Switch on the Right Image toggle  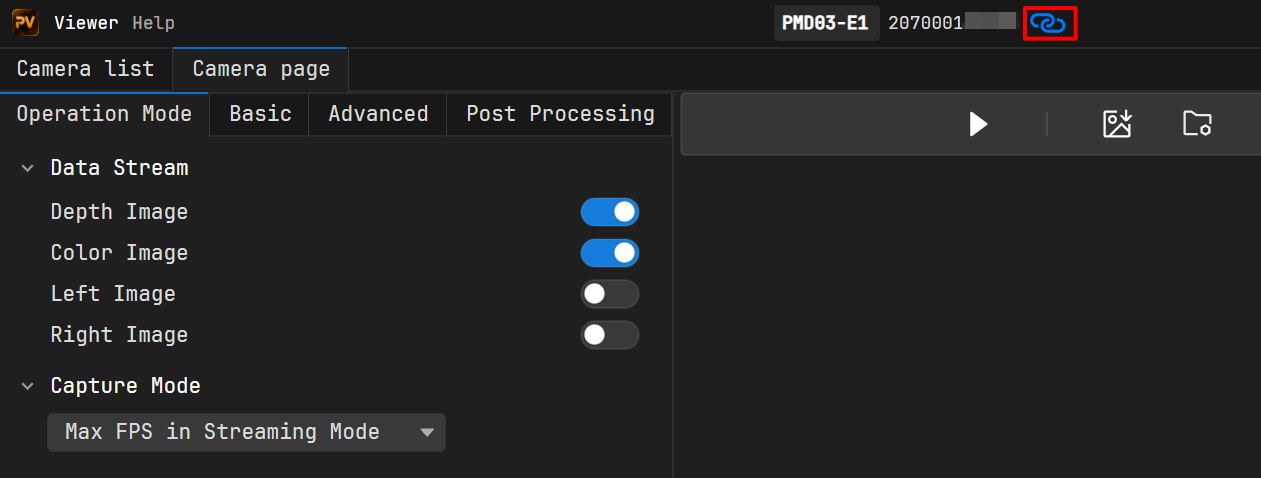click(609, 335)
